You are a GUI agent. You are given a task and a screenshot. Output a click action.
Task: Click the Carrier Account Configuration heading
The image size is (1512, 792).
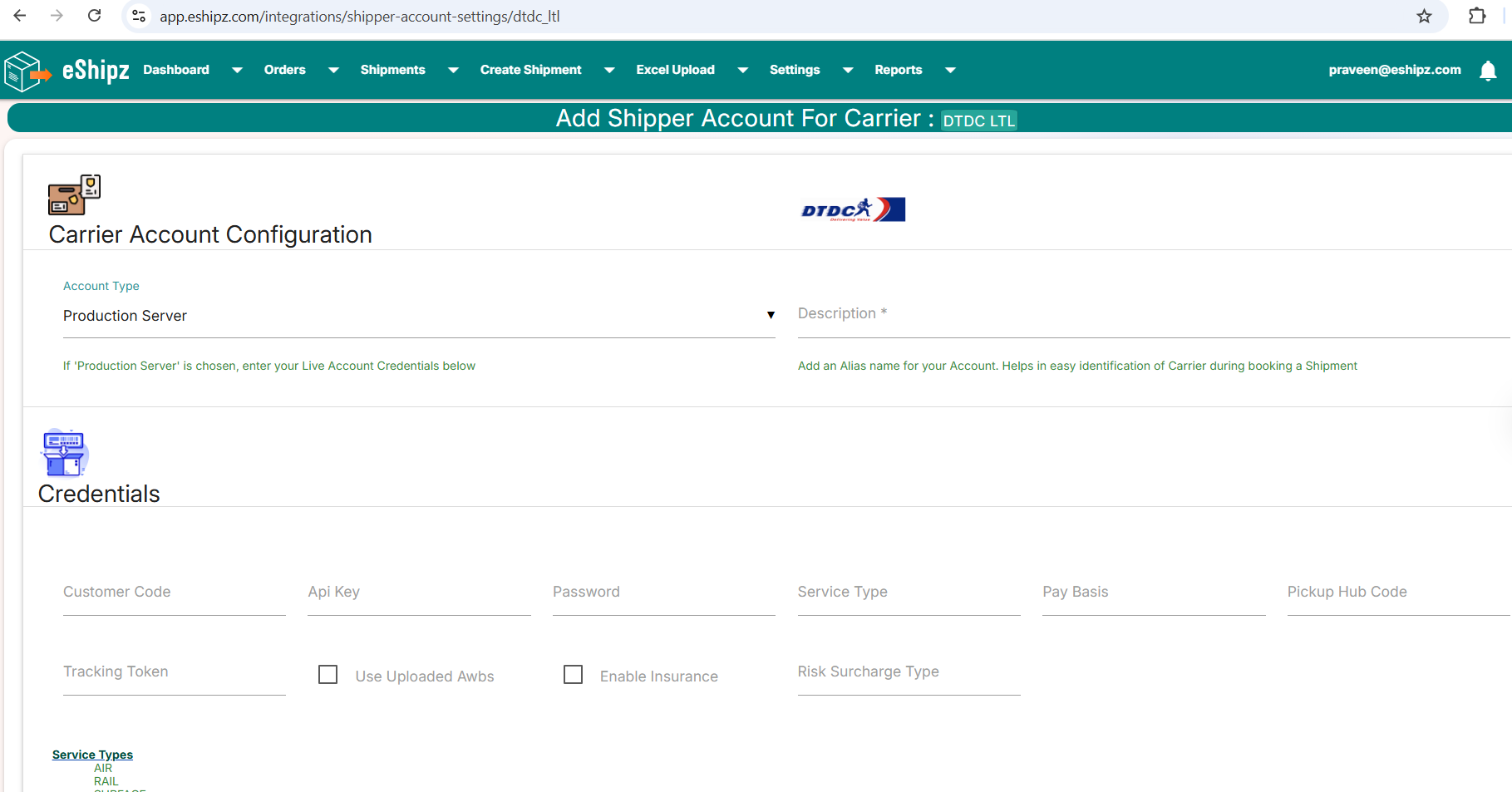[x=210, y=234]
